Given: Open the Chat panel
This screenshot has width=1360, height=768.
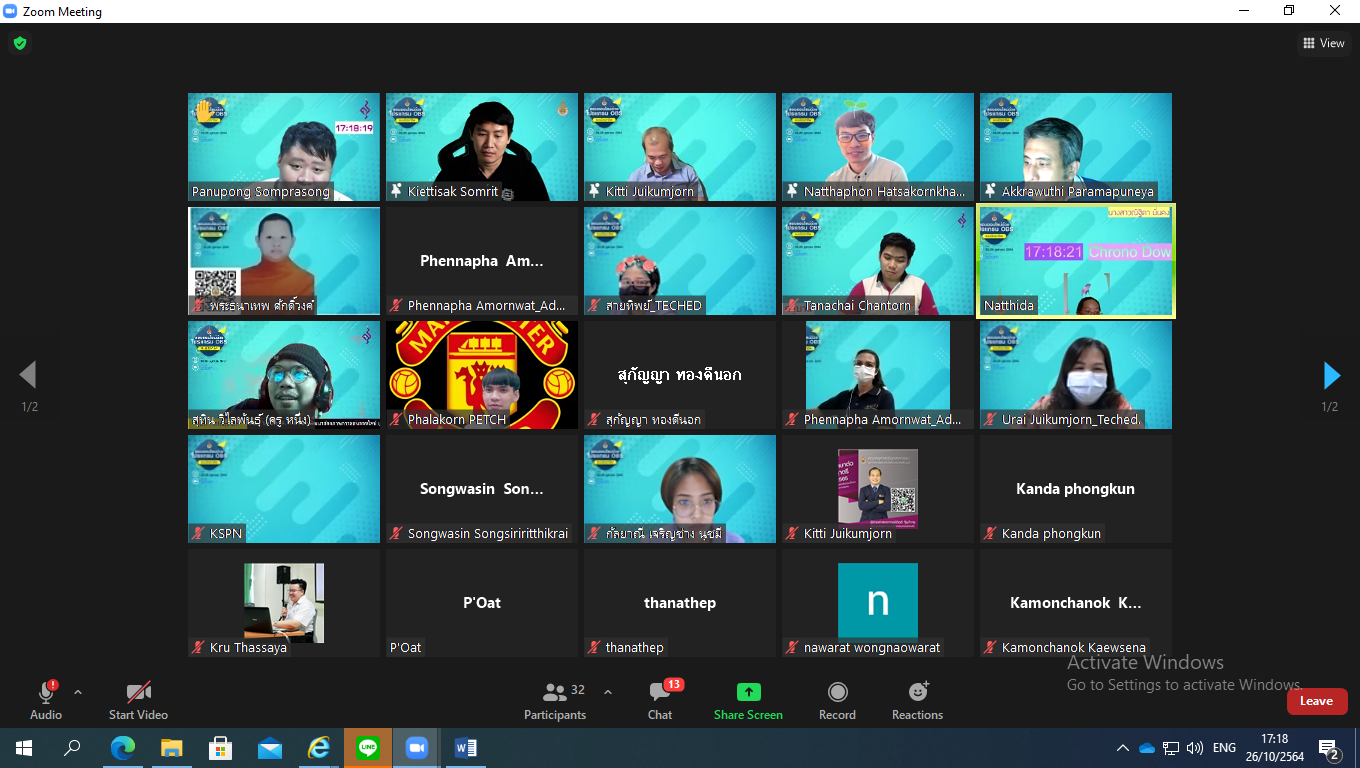Looking at the screenshot, I should coord(660,700).
